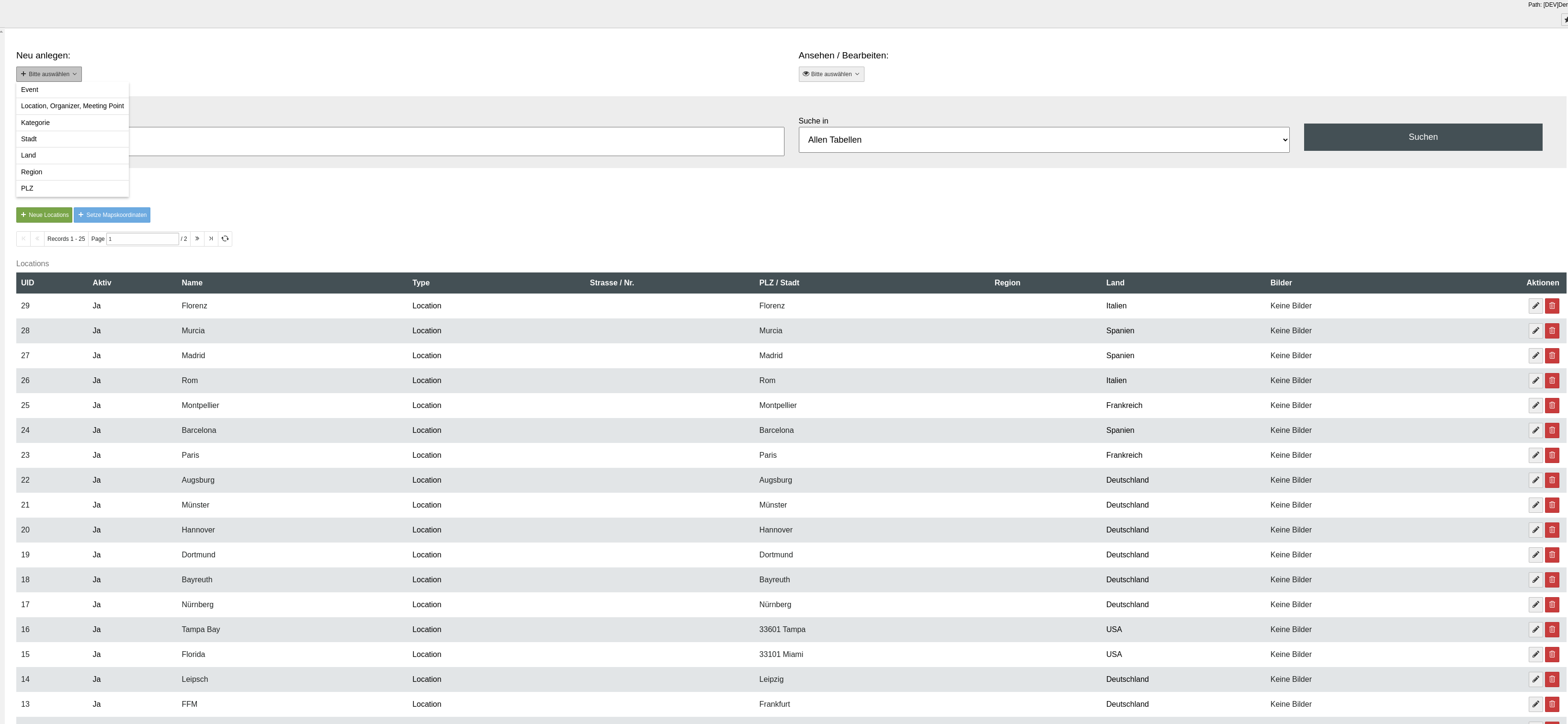Select Stadt from the create menu
This screenshot has width=1568, height=724.
point(72,139)
